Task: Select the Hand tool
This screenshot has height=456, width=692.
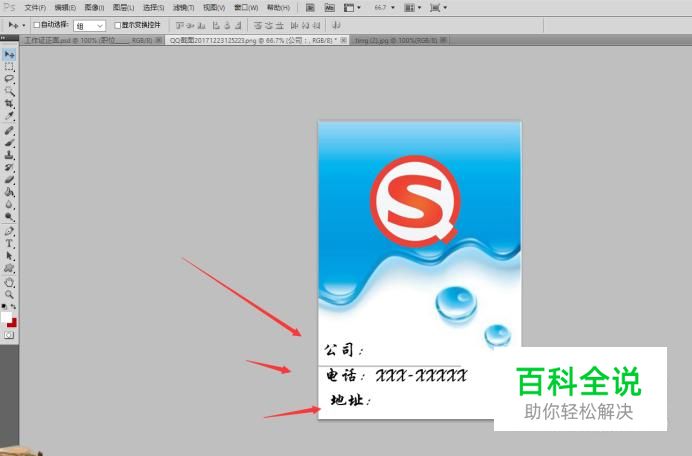Action: point(9,283)
